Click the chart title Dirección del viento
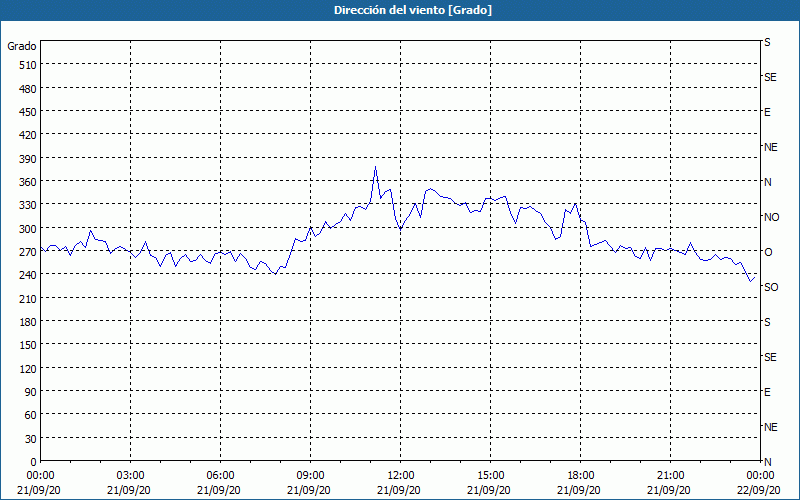Viewport: 800px width, 500px height. (399, 10)
